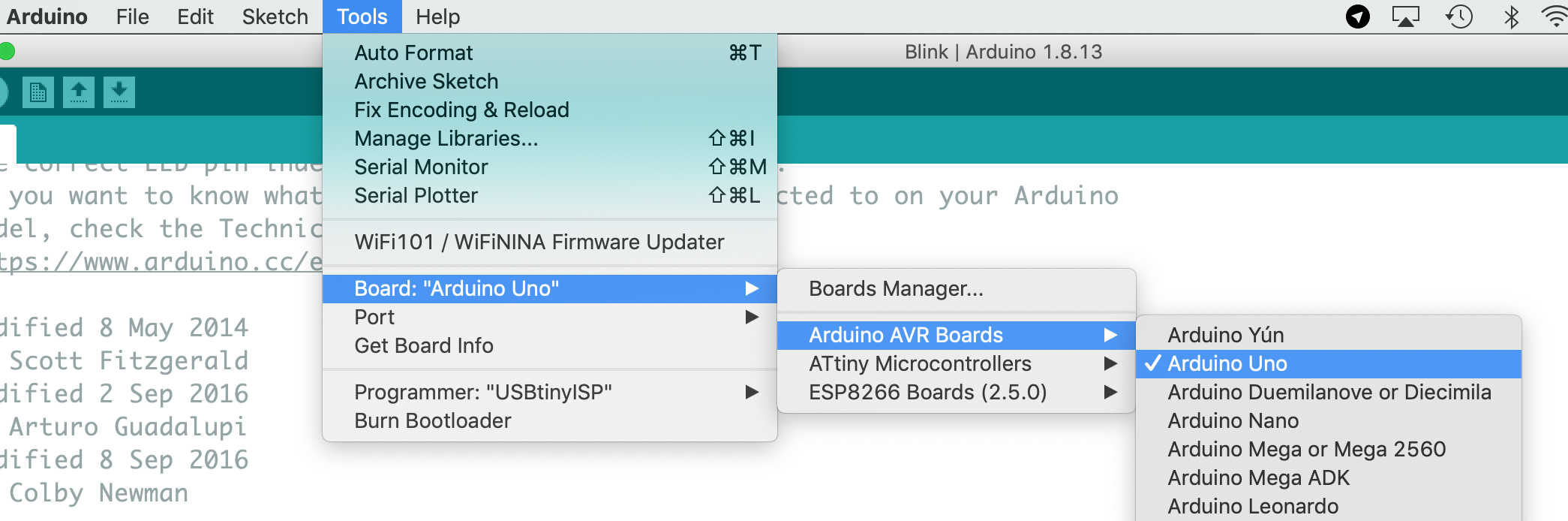1568x521 pixels.
Task: Click Manage Libraries... menu entry
Action: tap(446, 138)
